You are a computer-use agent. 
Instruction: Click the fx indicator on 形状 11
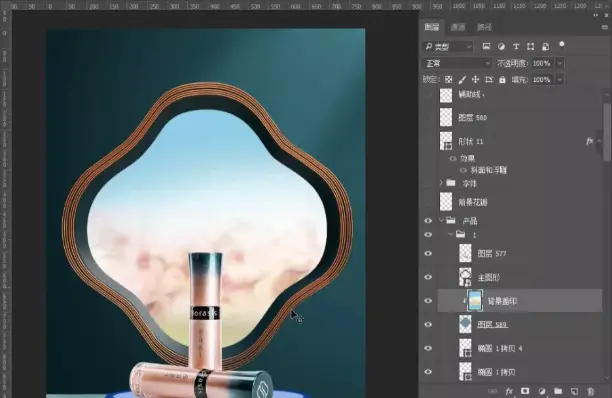tap(589, 141)
